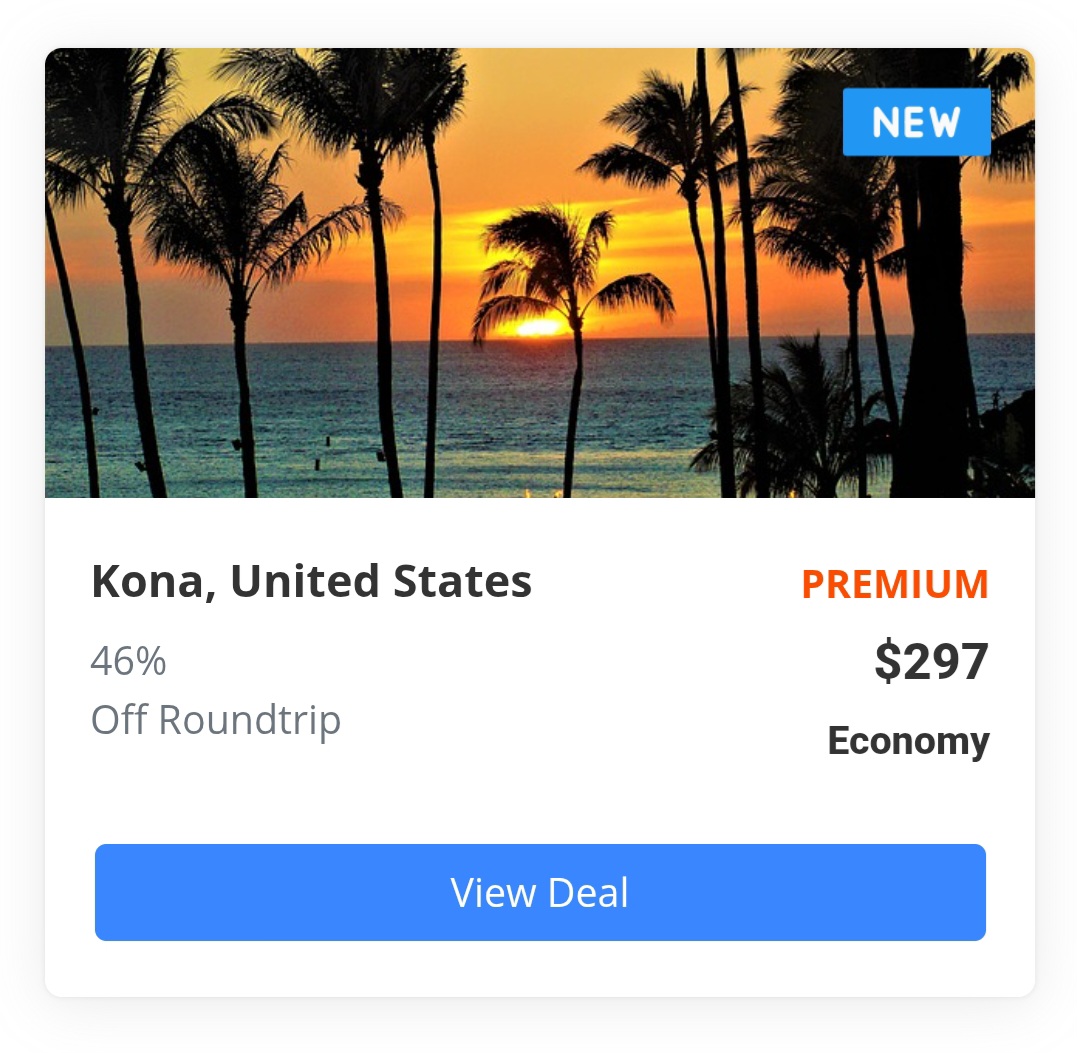Click the dollar sign of the price
The height and width of the screenshot is (1053, 1077).
pyautogui.click(x=888, y=661)
